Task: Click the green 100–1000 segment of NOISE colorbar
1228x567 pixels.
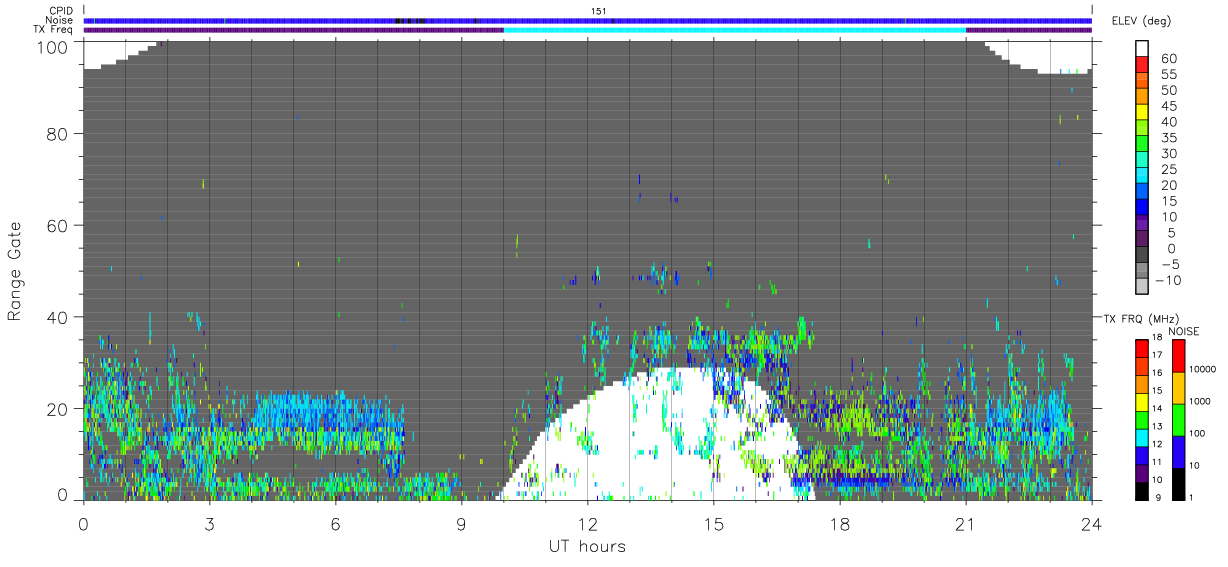Action: pyautogui.click(x=1178, y=420)
